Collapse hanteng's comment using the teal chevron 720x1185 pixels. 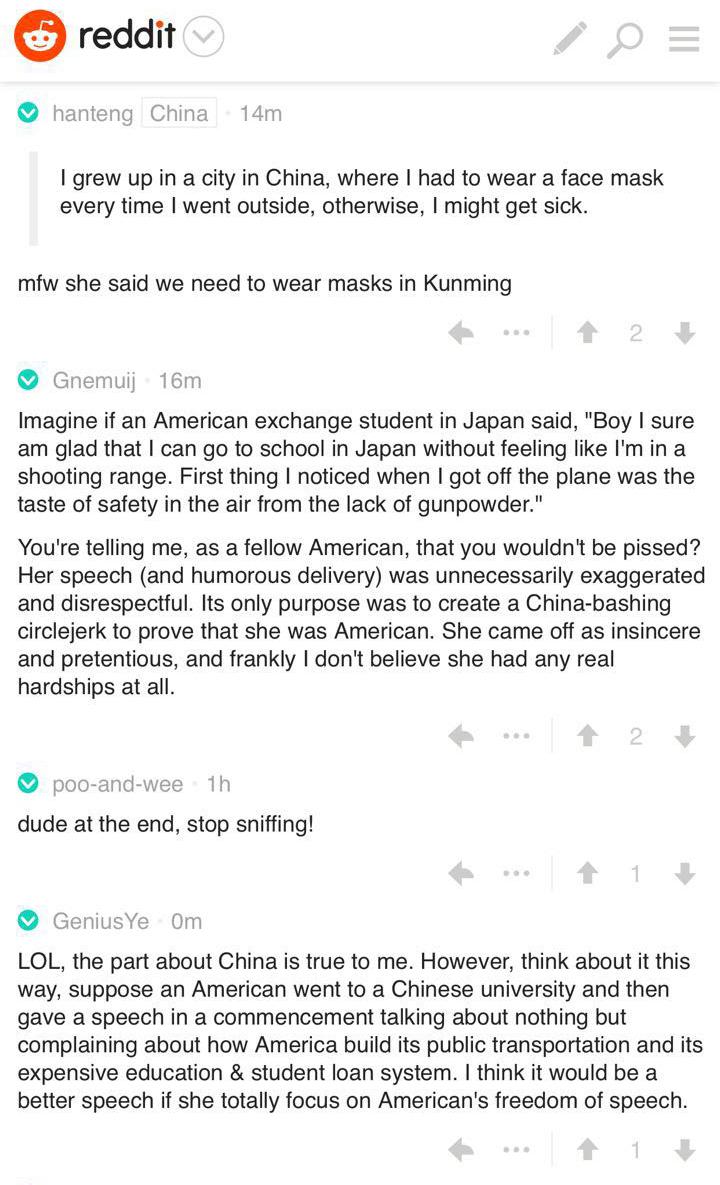tap(29, 113)
